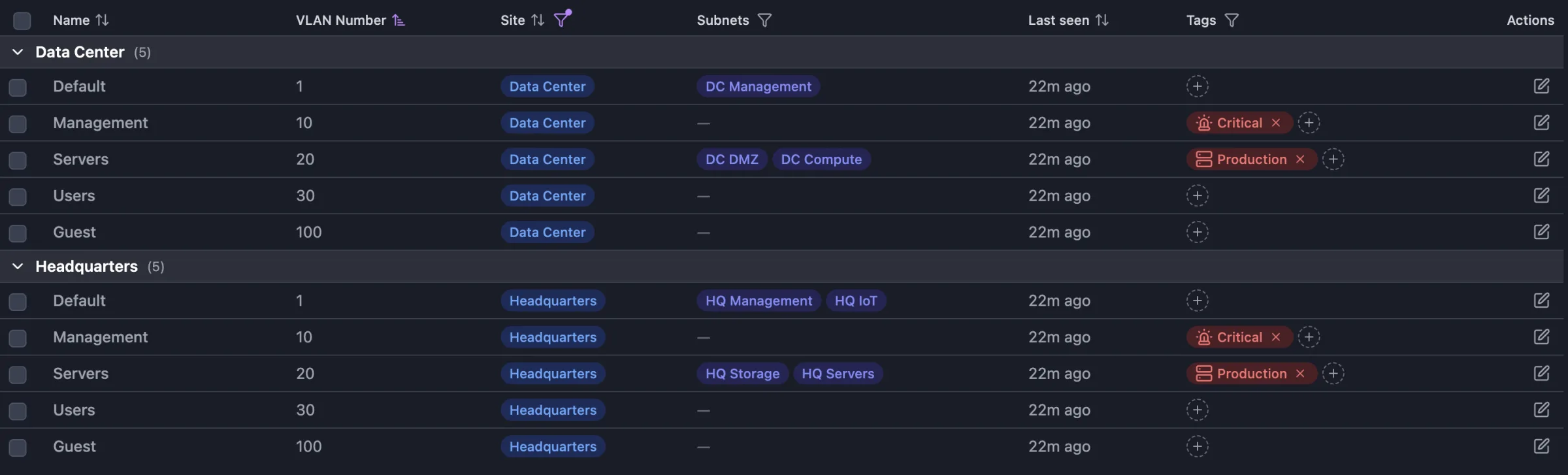Open the HQ Storage subnet chip
1568x475 pixels.
743,374
